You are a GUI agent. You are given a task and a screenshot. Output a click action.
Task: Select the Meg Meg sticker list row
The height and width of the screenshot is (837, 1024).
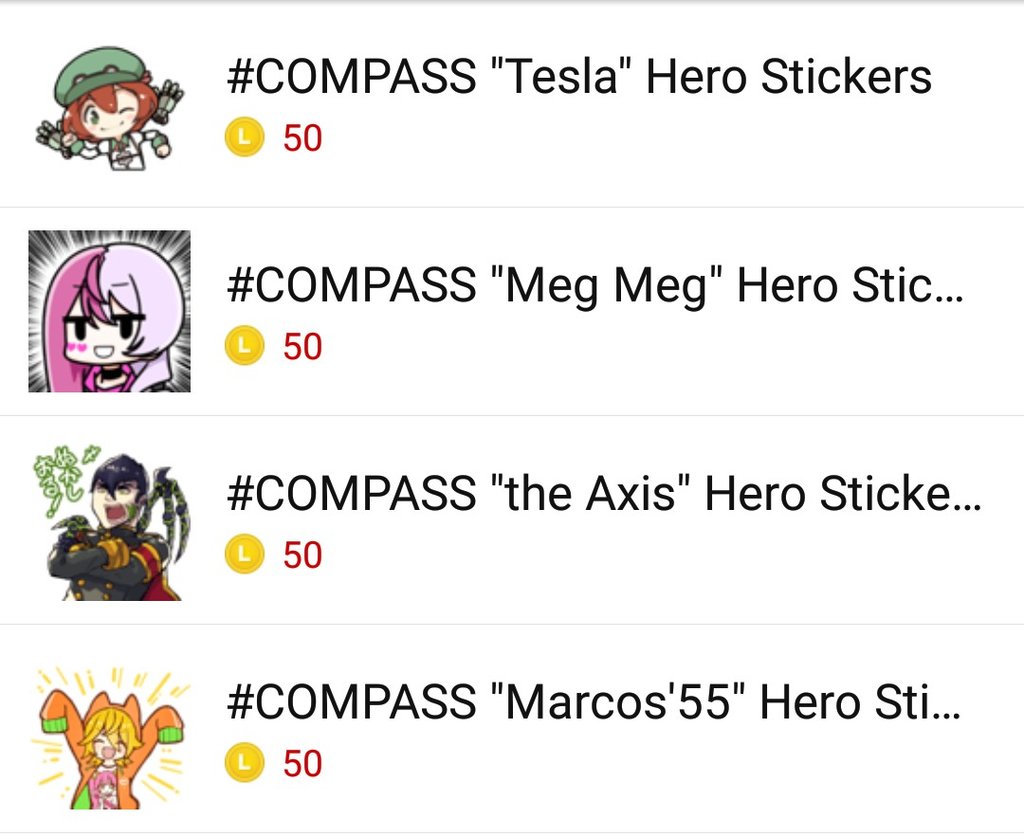pos(512,311)
